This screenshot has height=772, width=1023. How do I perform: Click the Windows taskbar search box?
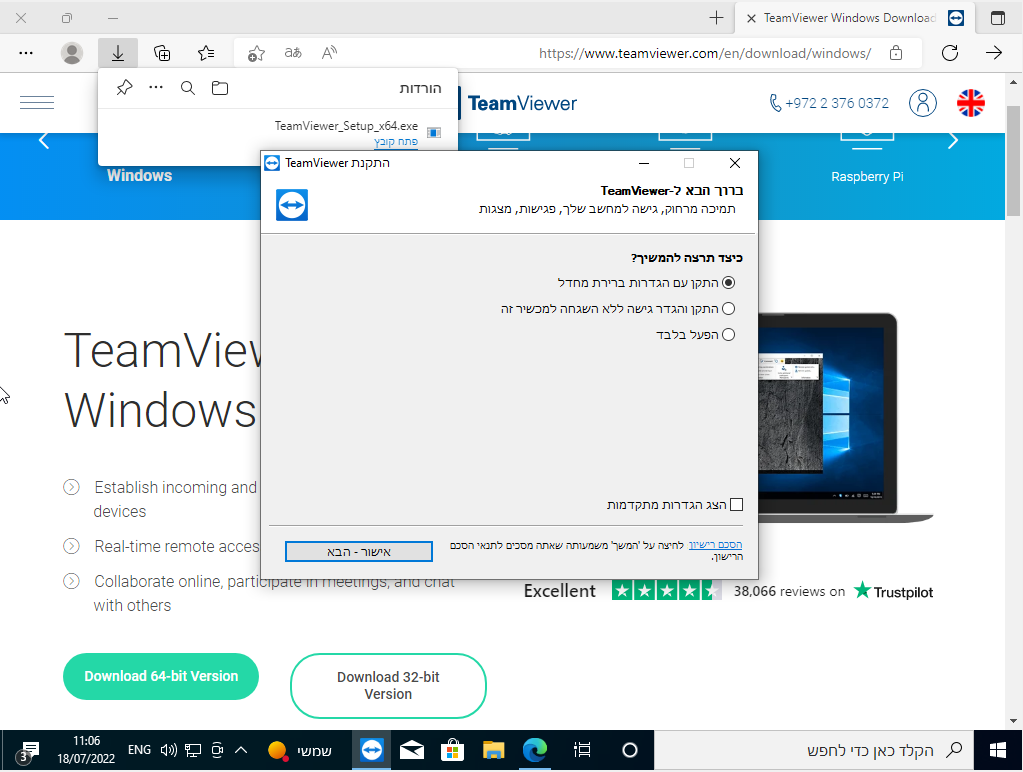[814, 750]
